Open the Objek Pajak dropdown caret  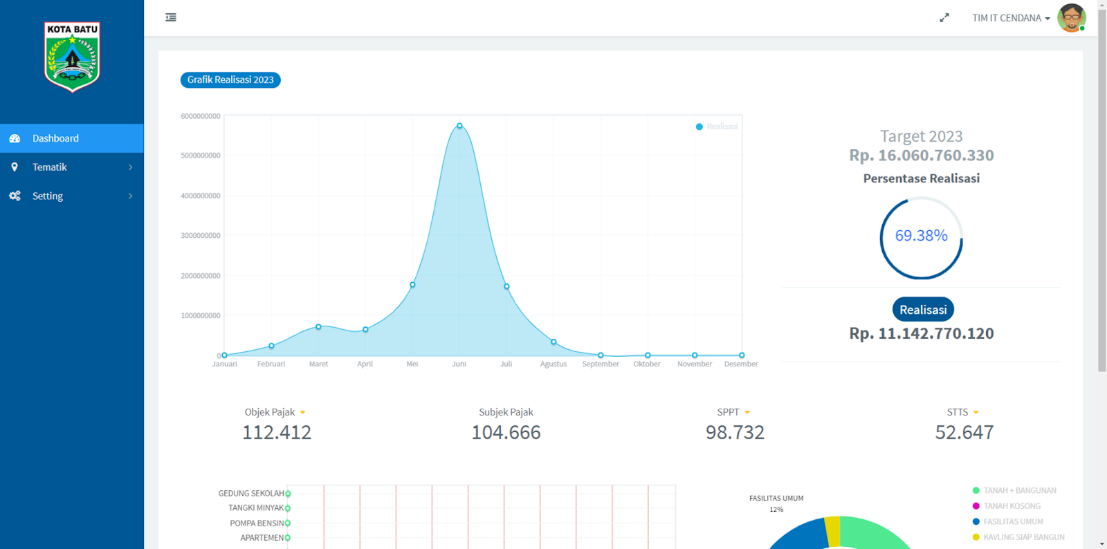302,412
